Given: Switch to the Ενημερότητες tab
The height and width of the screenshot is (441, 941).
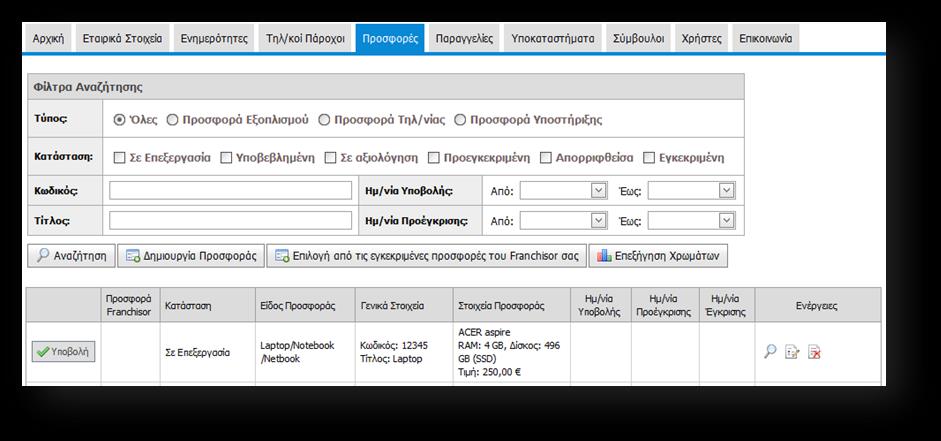Looking at the screenshot, I should [x=214, y=38].
